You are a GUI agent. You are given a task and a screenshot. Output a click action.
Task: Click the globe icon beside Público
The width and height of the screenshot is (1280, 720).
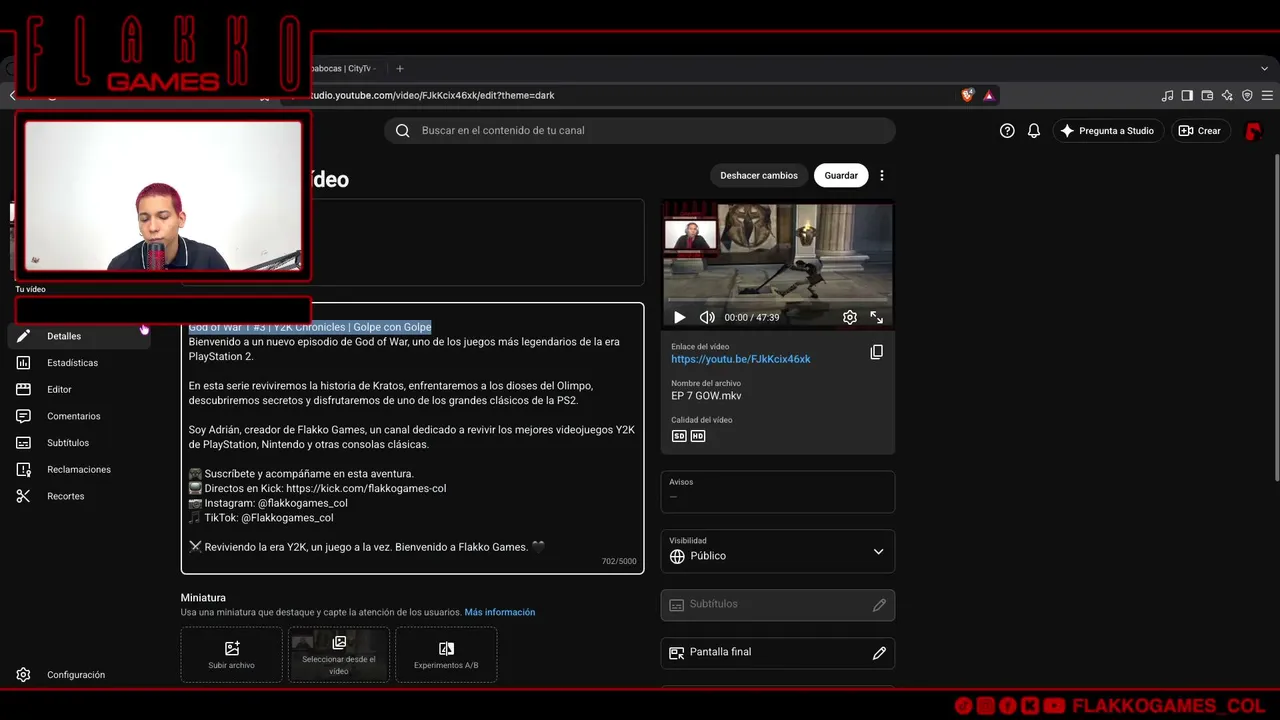coord(677,556)
